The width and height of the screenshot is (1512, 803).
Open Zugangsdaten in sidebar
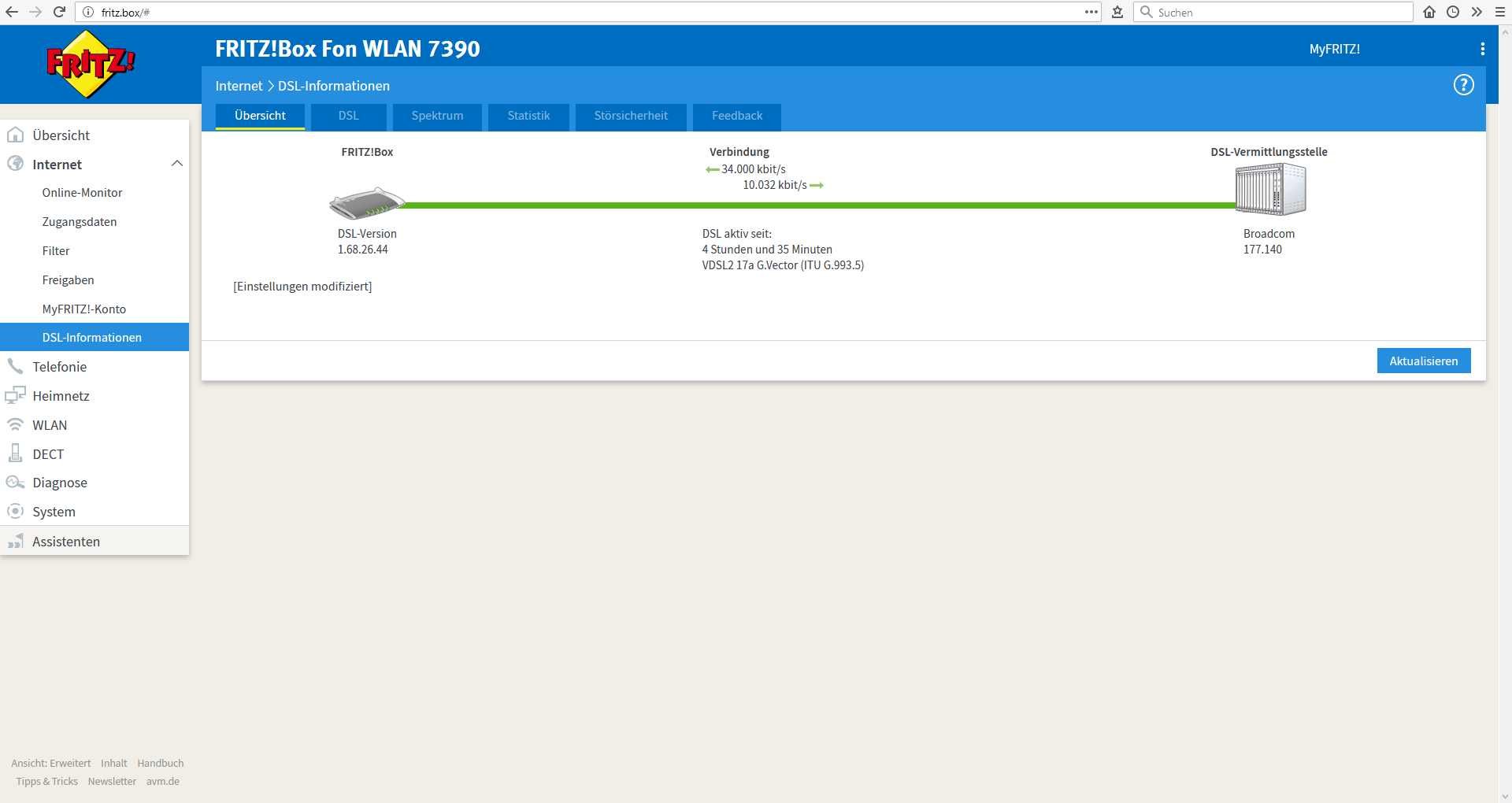point(80,222)
